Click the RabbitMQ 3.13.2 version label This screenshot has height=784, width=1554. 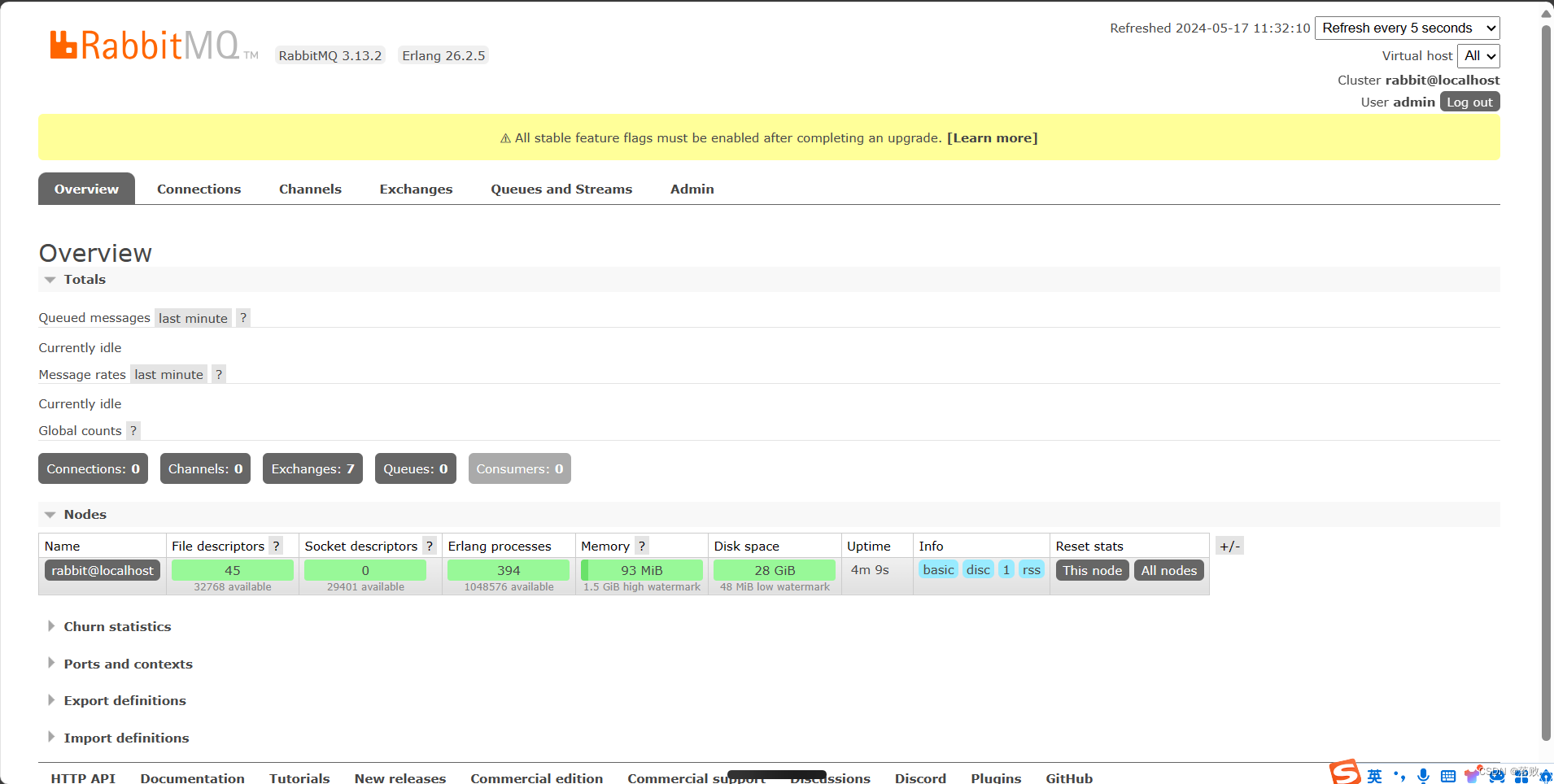(330, 55)
